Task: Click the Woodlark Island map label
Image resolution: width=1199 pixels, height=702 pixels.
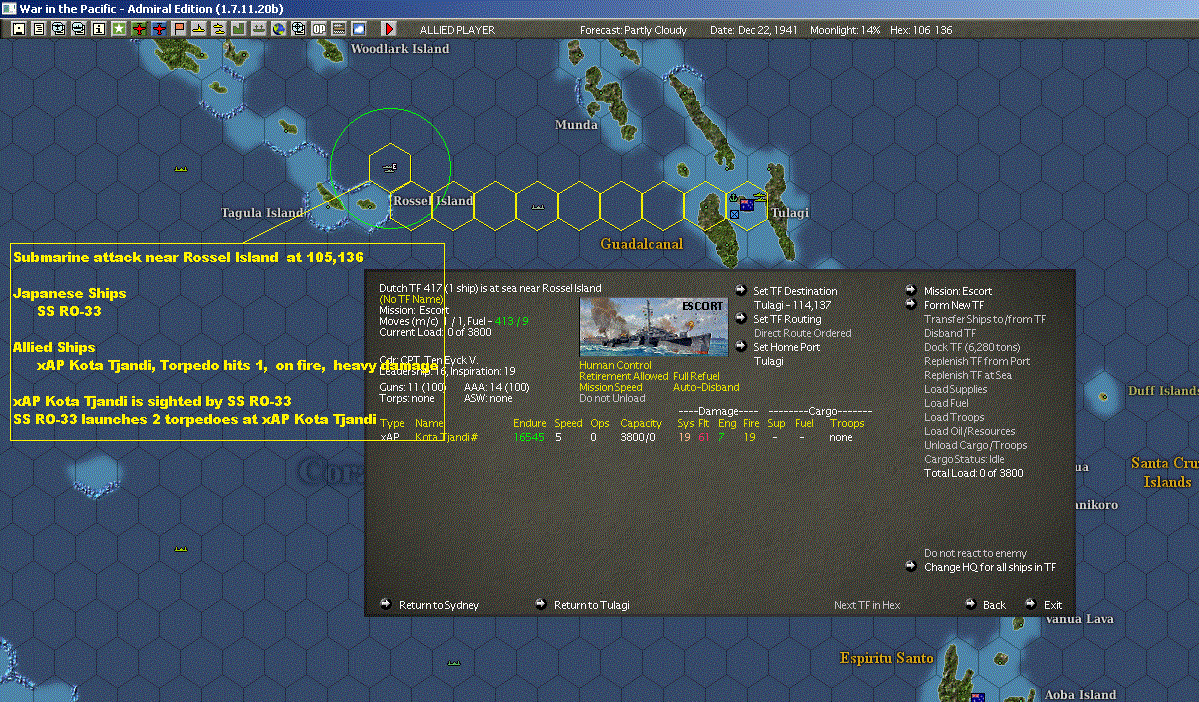Action: coord(400,48)
